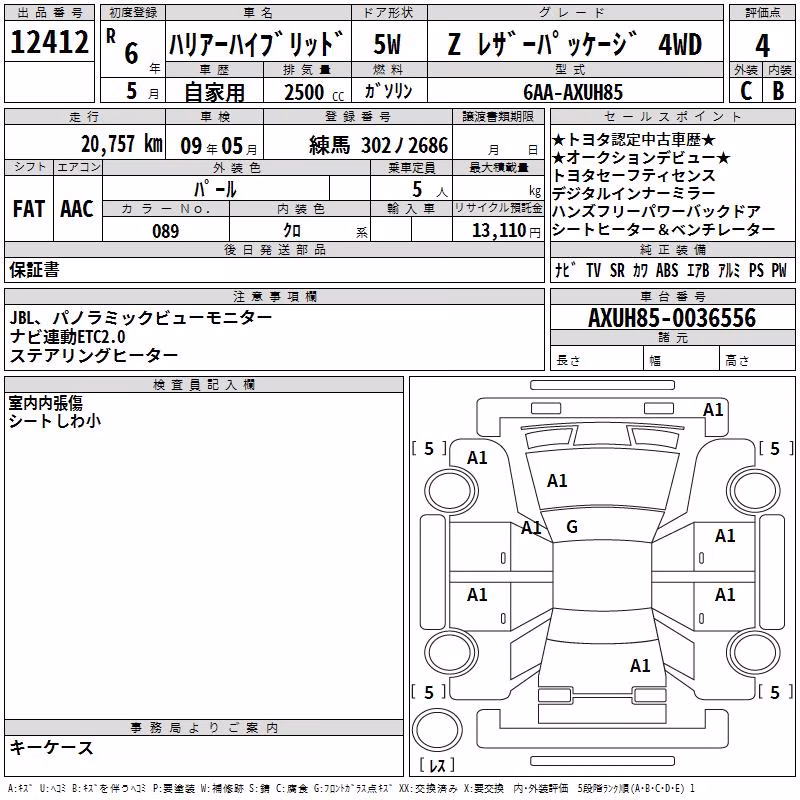This screenshot has height=800, width=800.
Task: Click the キーケース notice text
Action: point(52,748)
